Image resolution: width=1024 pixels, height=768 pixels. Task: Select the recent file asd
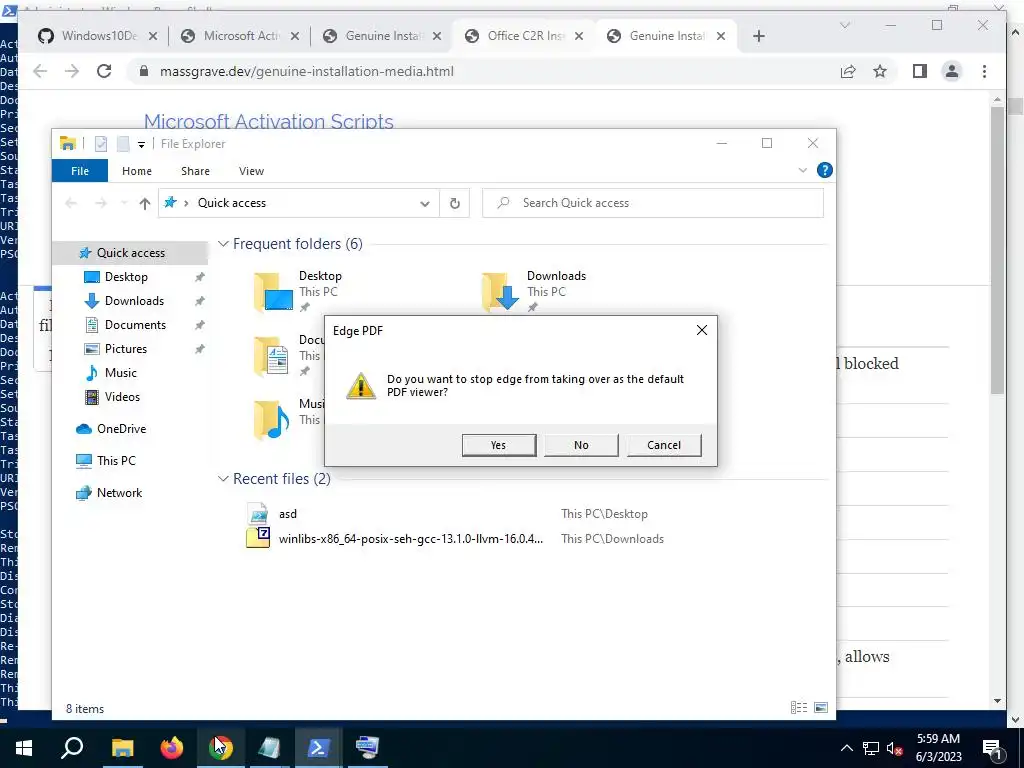(x=287, y=514)
